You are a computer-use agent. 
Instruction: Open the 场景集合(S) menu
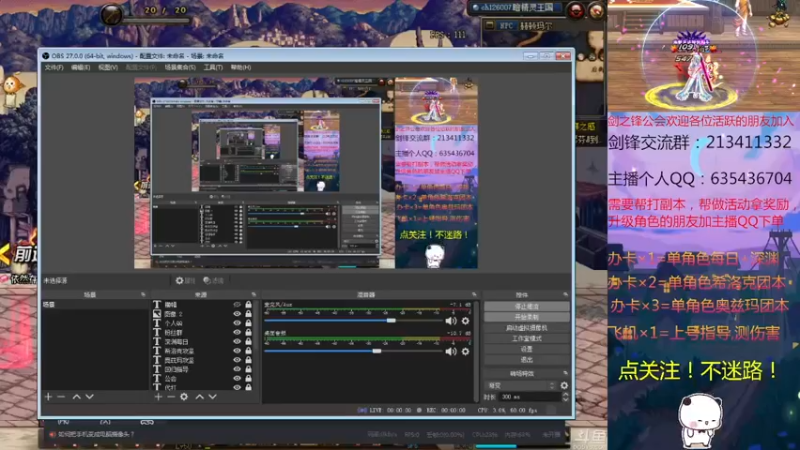(180, 67)
